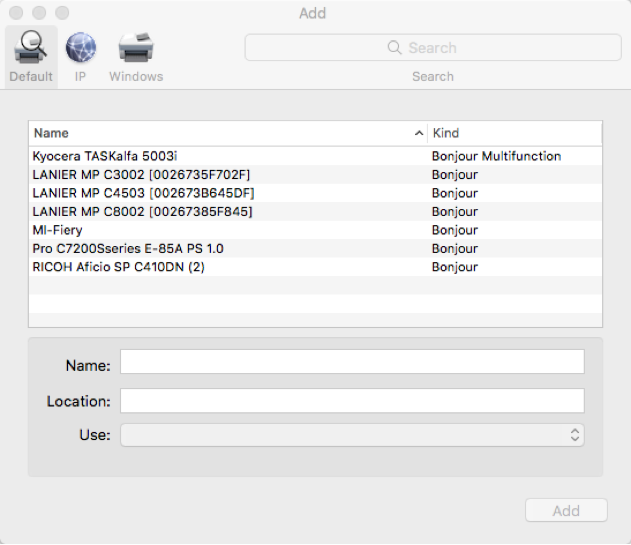
Task: Minimize the Add window
Action: pos(39,13)
